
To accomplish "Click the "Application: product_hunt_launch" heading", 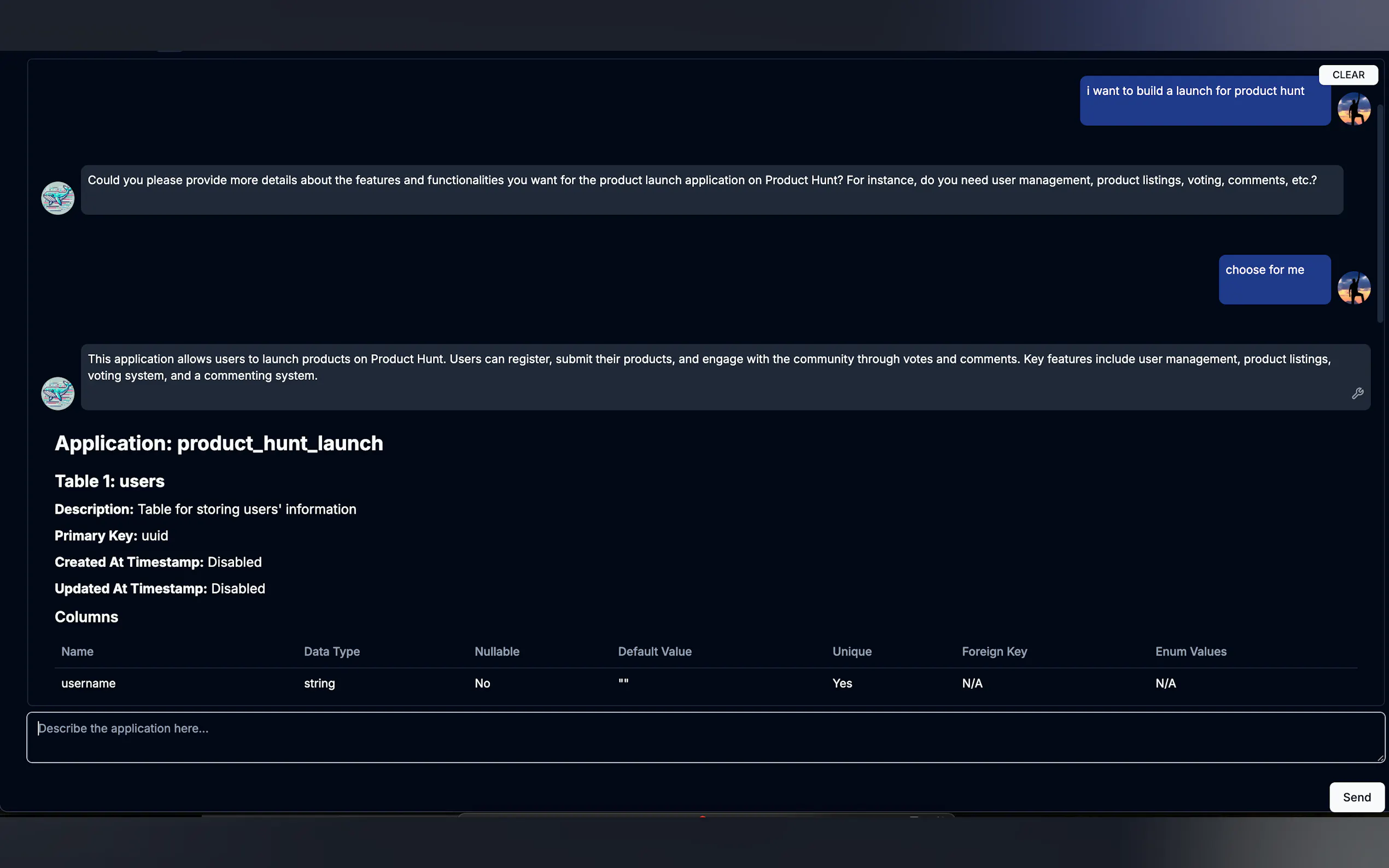I will (219, 443).
